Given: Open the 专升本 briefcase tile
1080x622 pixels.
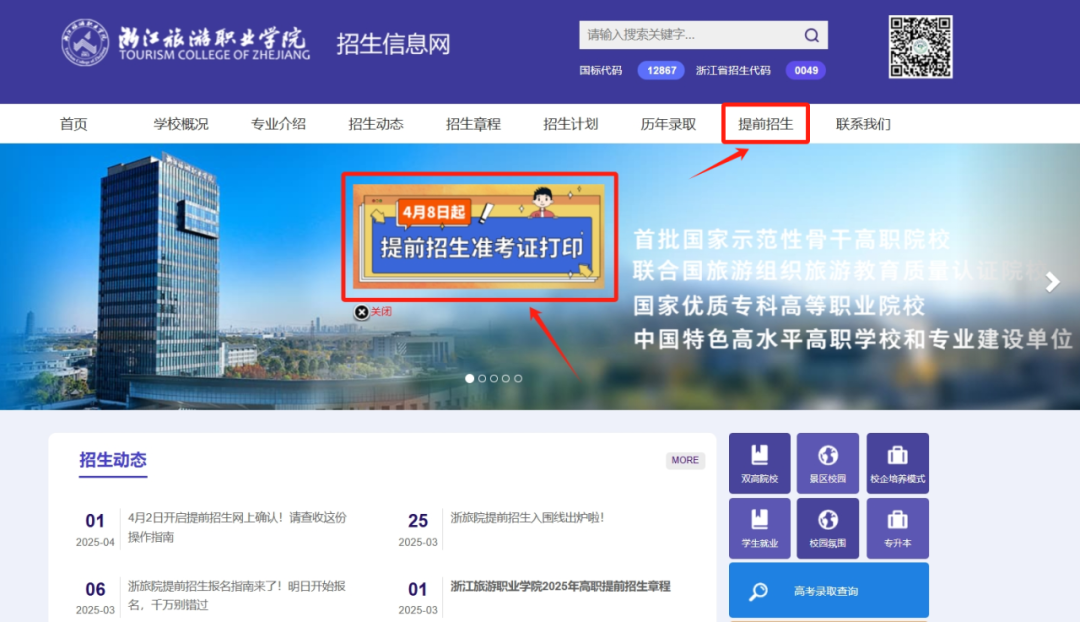Looking at the screenshot, I should tap(897, 528).
